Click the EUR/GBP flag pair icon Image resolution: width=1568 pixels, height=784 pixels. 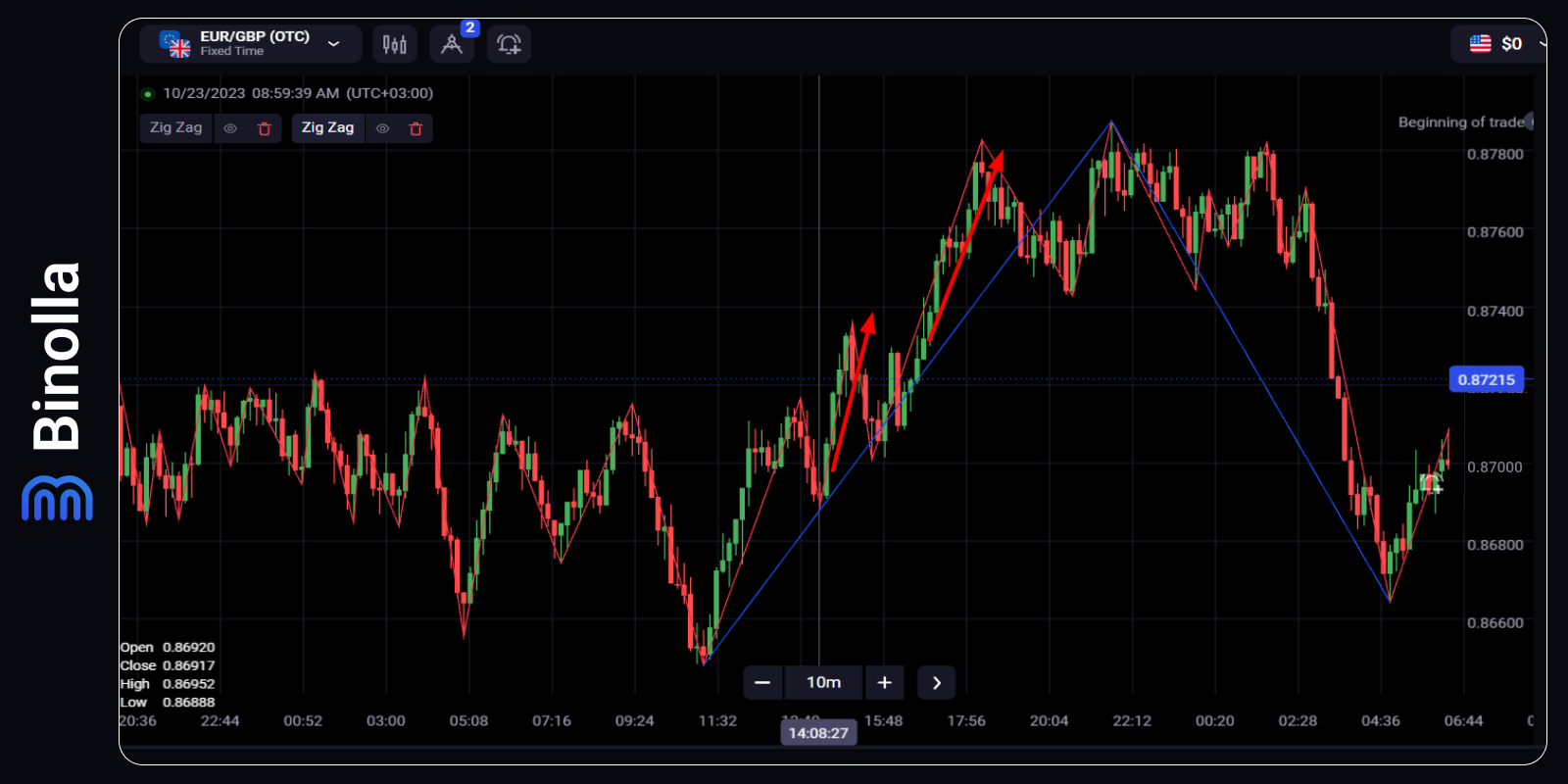[x=174, y=44]
